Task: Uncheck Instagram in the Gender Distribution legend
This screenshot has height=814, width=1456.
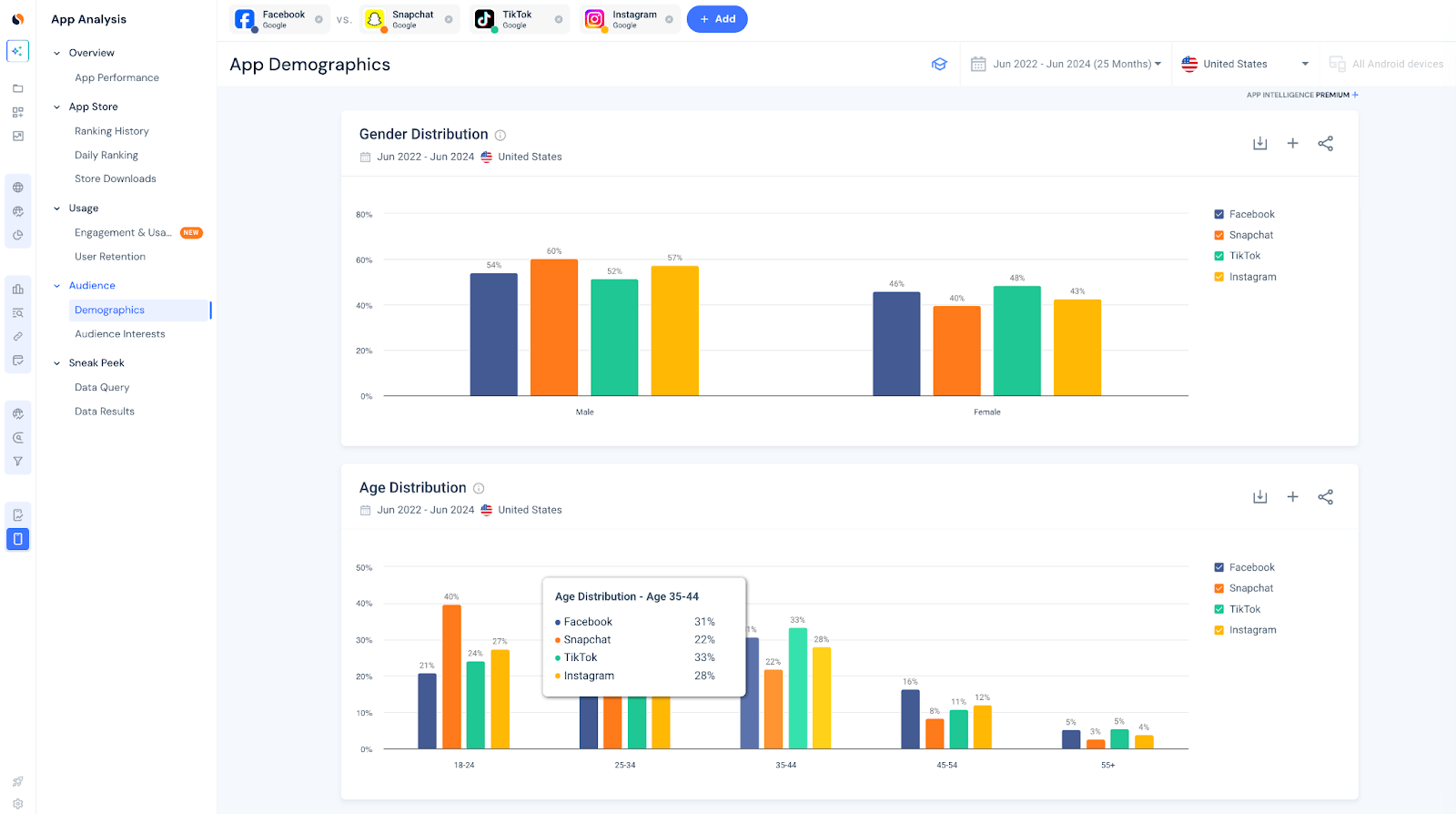Action: tap(1219, 277)
